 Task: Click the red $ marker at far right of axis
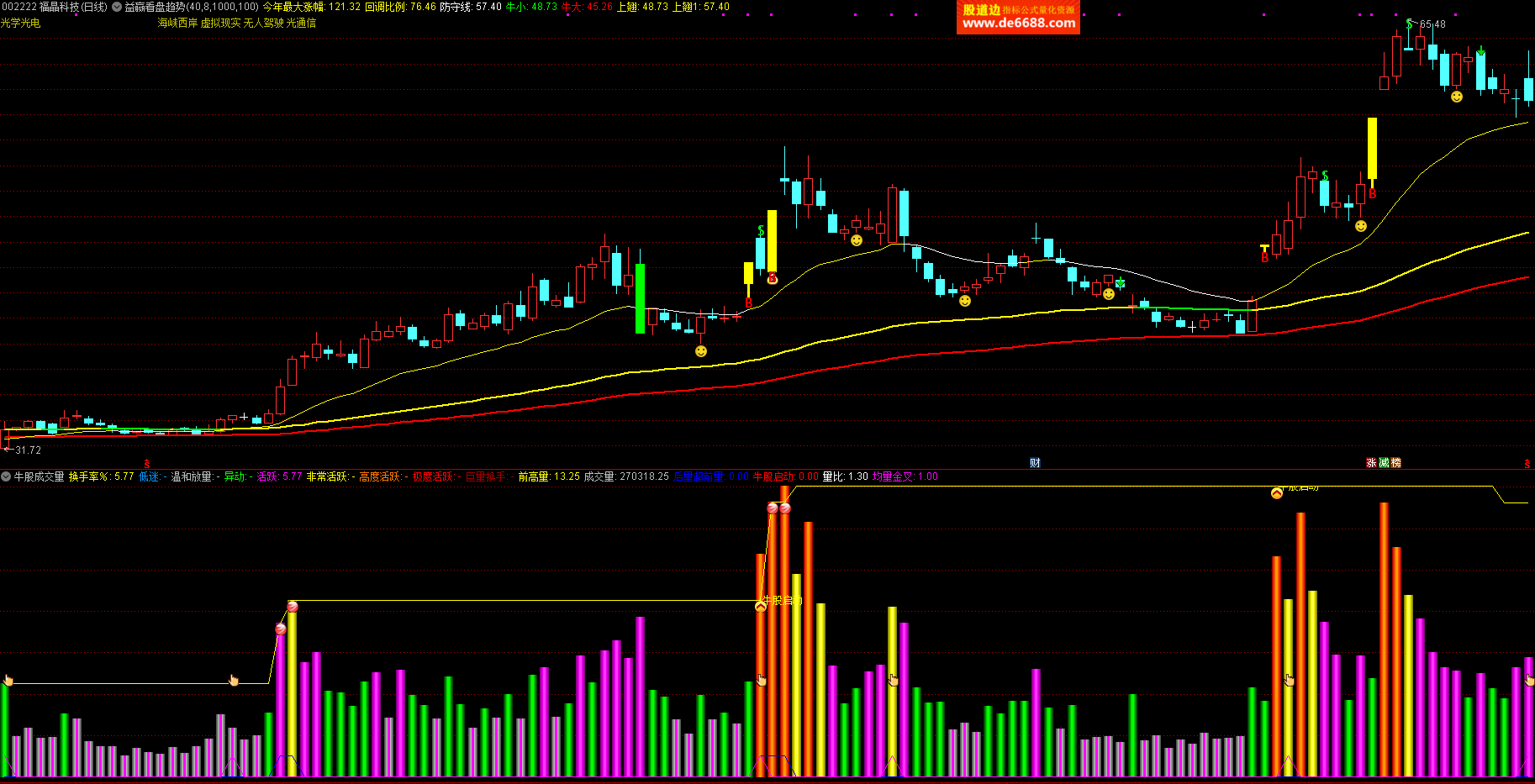click(x=1527, y=464)
